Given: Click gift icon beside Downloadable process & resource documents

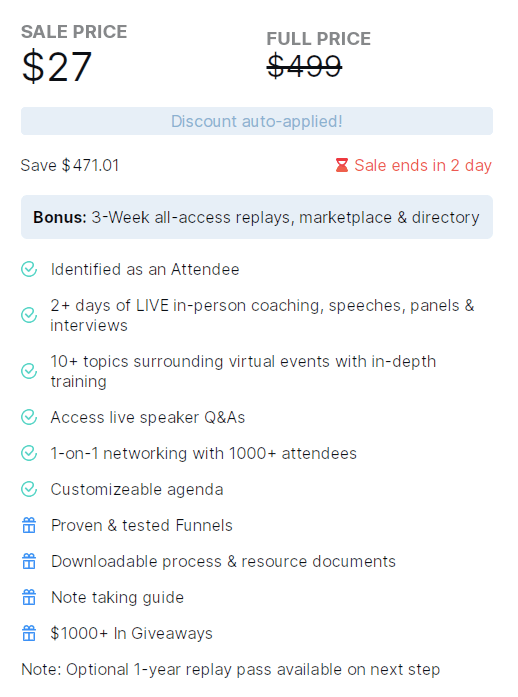Looking at the screenshot, I should [29, 561].
